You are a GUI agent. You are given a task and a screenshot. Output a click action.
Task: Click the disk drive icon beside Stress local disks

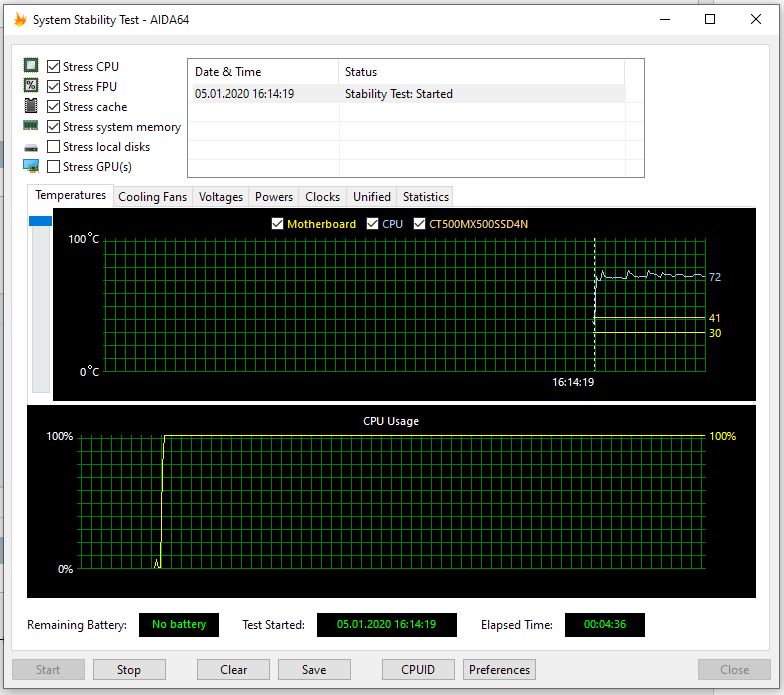(31, 148)
